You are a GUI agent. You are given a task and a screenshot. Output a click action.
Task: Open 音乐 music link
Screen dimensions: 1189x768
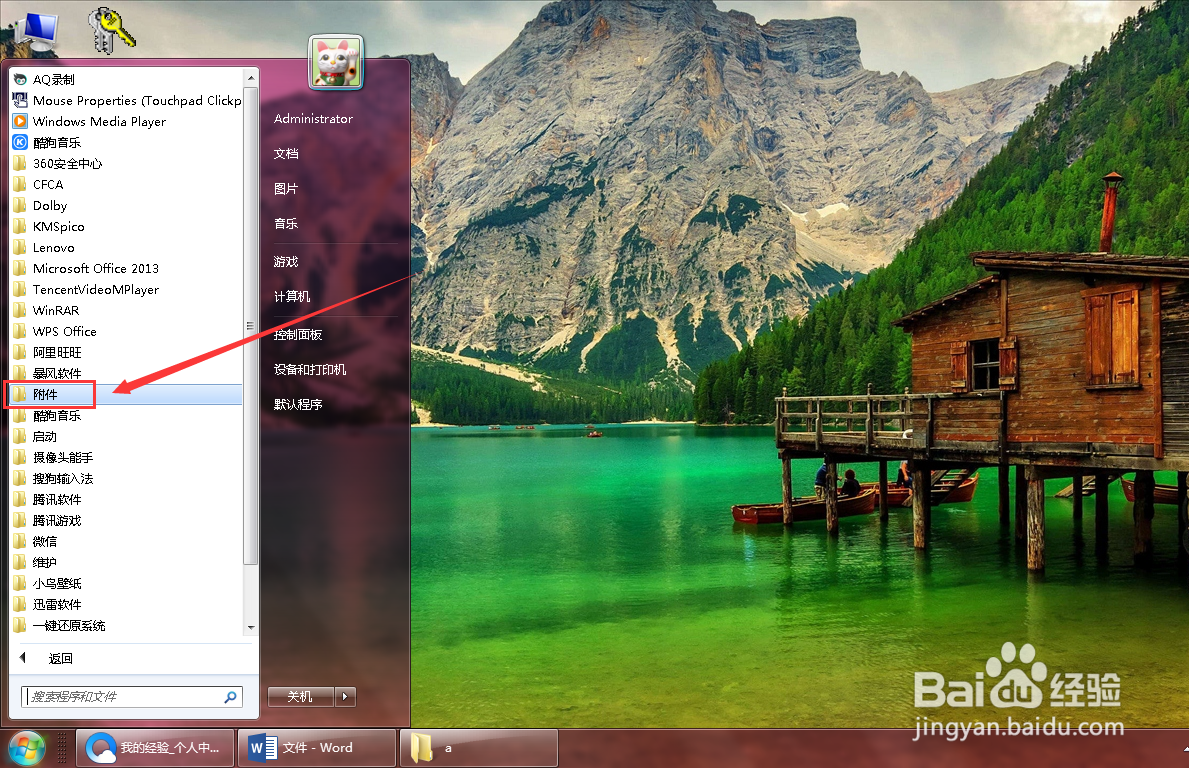pyautogui.click(x=286, y=223)
